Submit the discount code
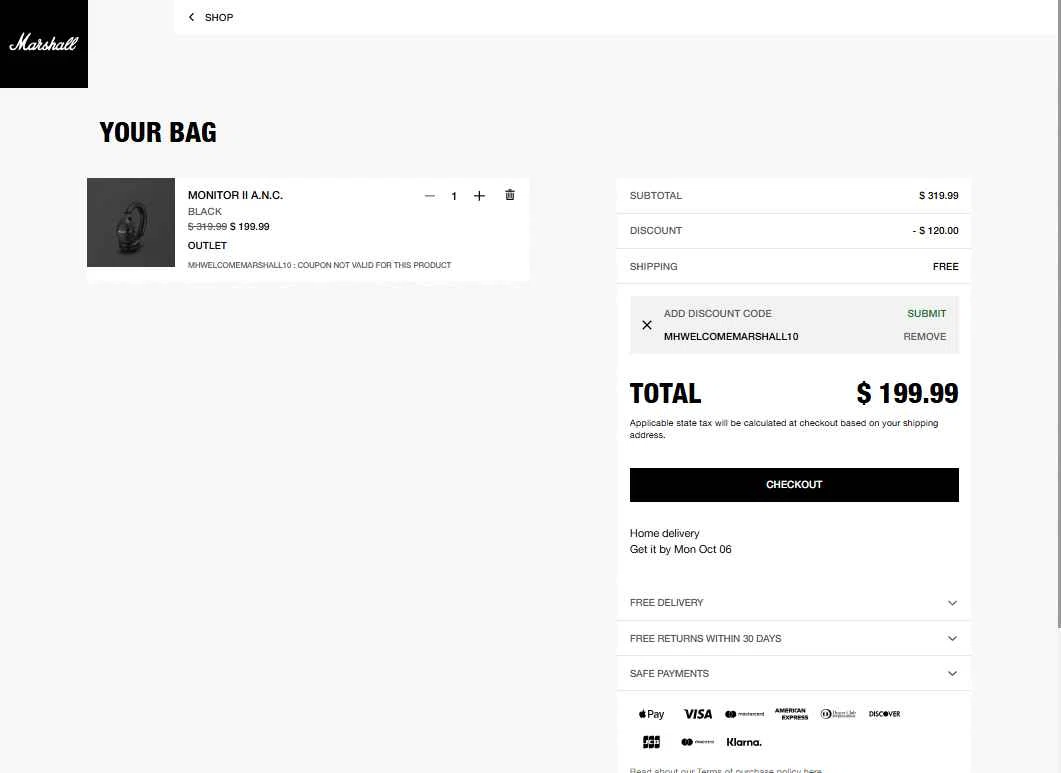The width and height of the screenshot is (1061, 773). 926,313
